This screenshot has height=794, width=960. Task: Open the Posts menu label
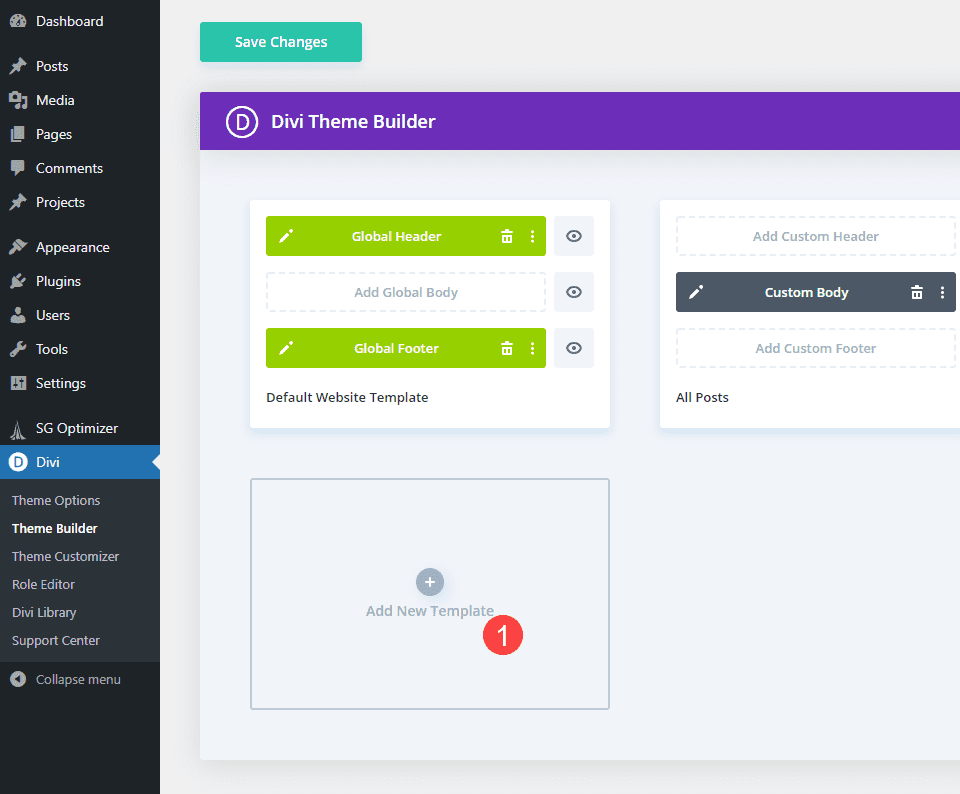pyautogui.click(x=52, y=66)
